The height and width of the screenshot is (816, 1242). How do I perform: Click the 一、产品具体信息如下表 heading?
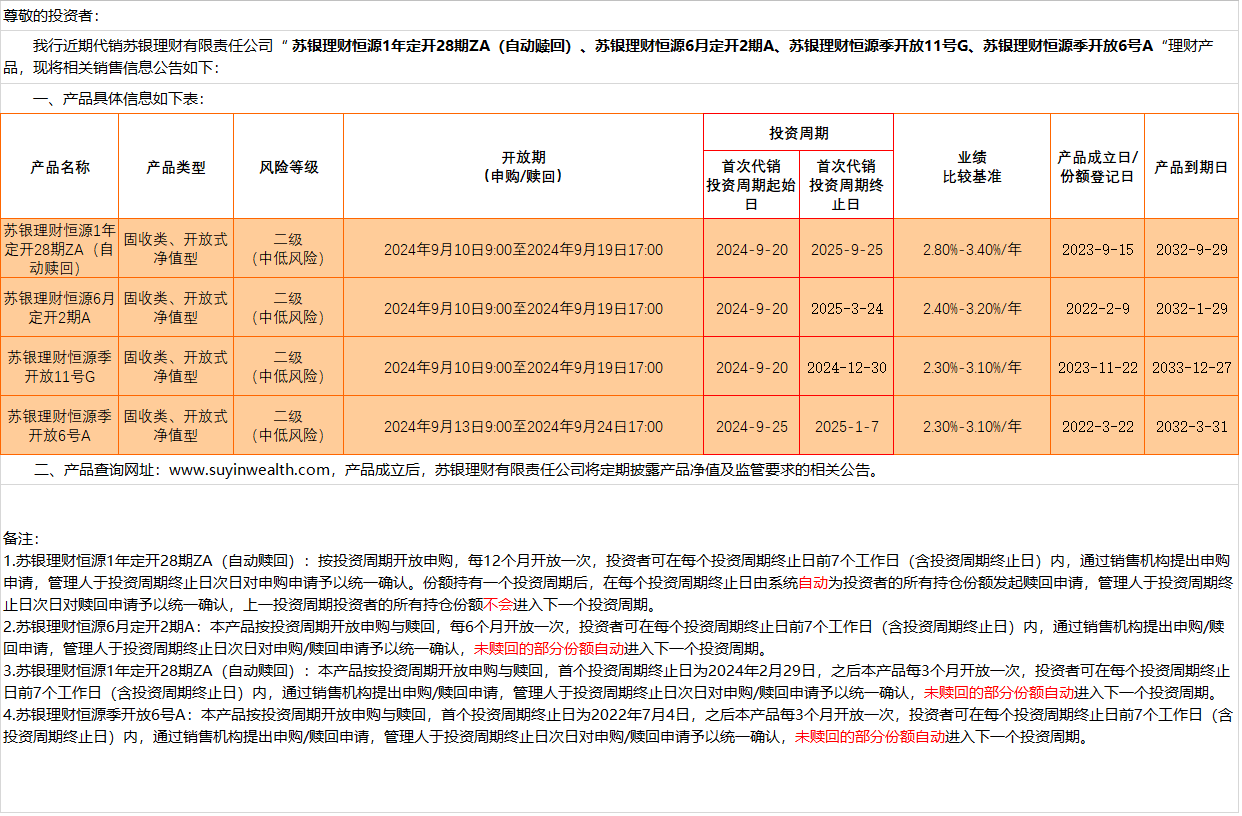(x=119, y=99)
